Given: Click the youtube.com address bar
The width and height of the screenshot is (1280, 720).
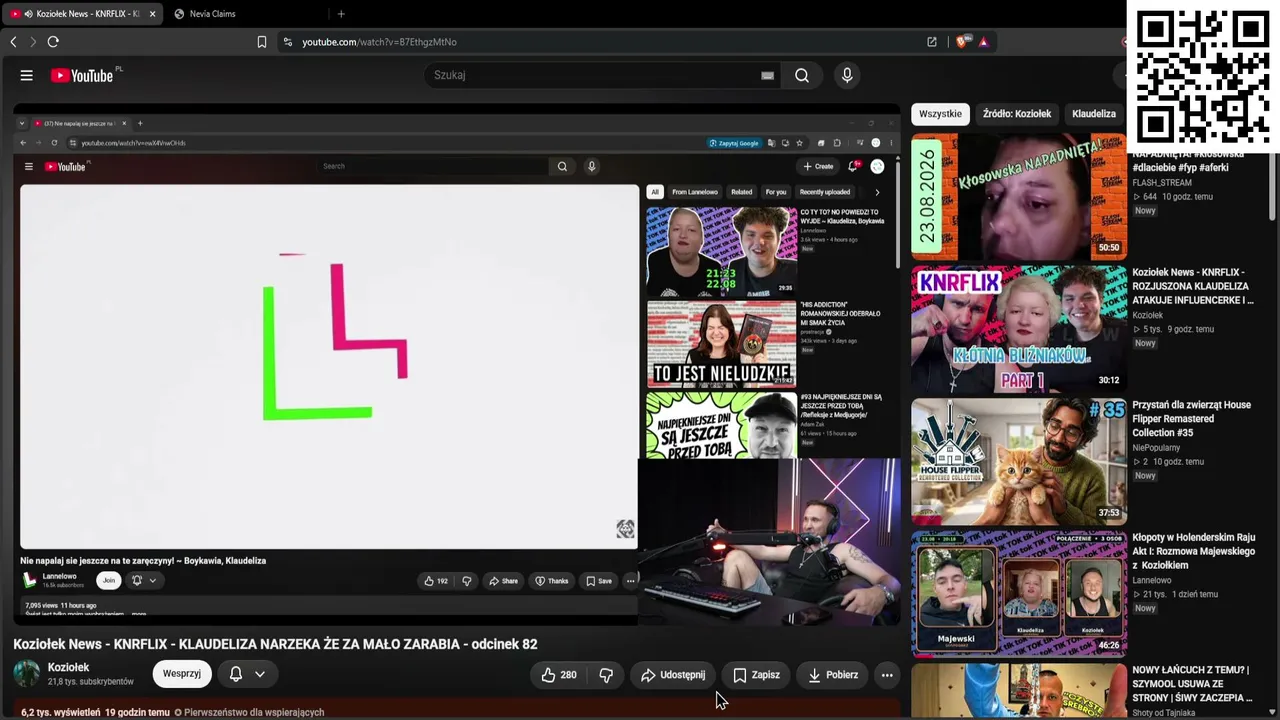Looking at the screenshot, I should 600,42.
